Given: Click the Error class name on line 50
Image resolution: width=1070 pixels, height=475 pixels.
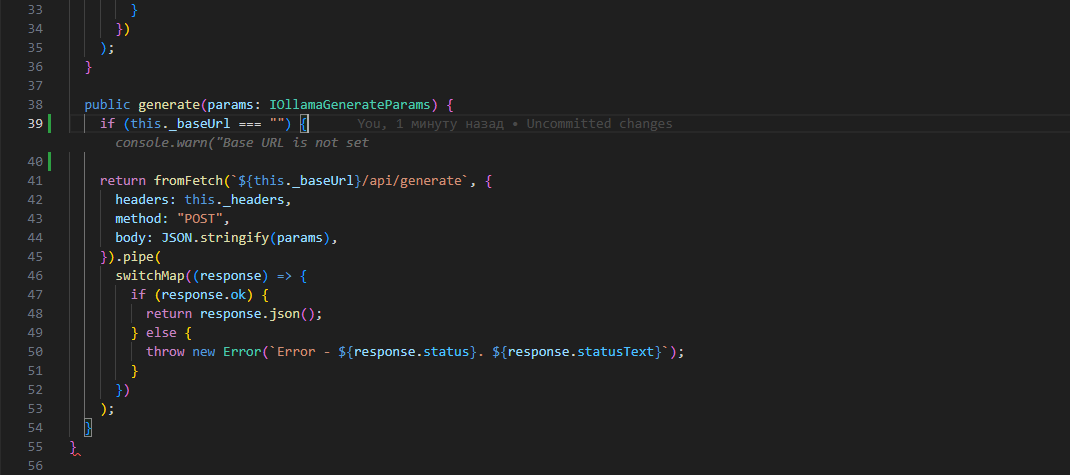Looking at the screenshot, I should point(241,352).
